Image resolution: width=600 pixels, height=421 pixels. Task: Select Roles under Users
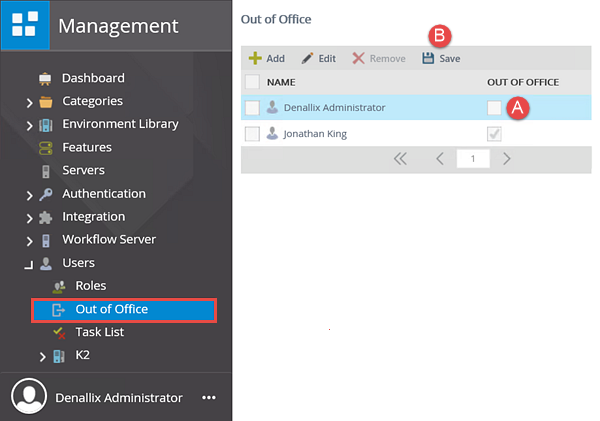coord(90,286)
